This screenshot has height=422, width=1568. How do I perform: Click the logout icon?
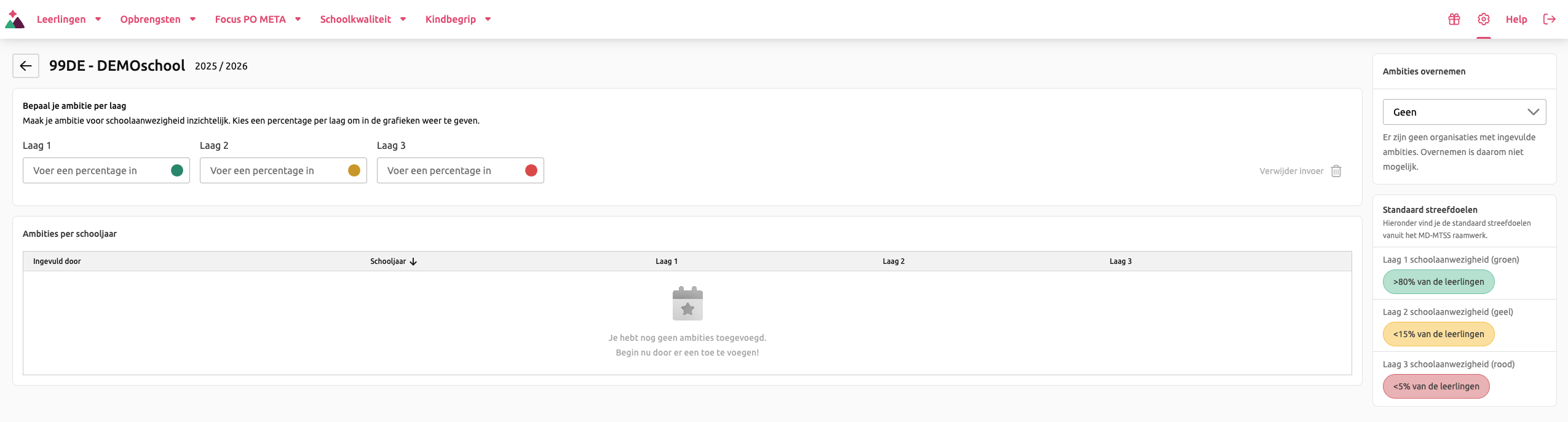1550,19
